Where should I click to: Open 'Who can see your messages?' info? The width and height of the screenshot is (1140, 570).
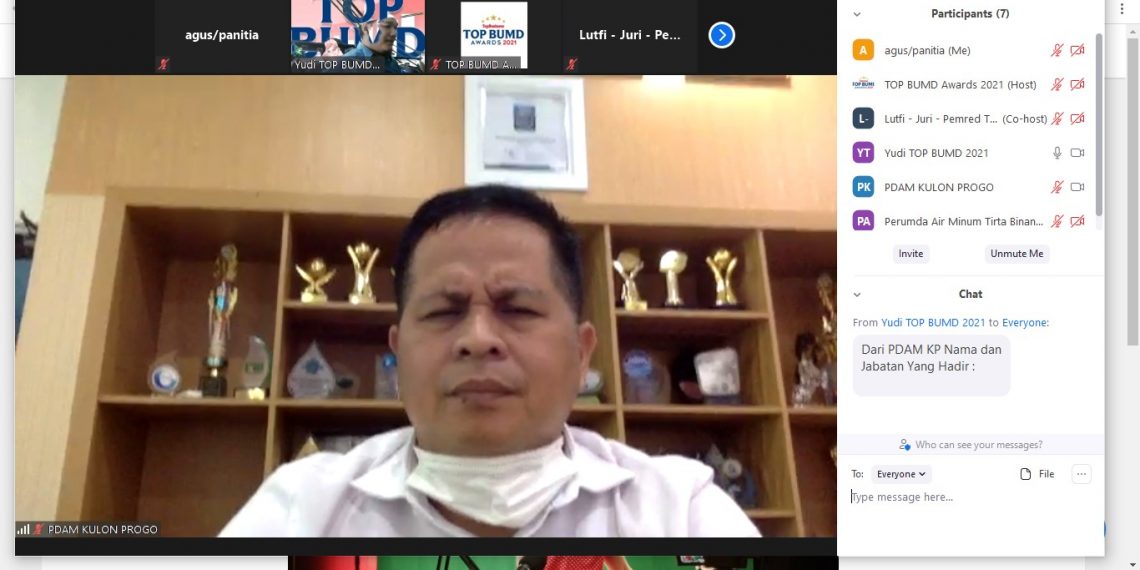pyautogui.click(x=971, y=444)
